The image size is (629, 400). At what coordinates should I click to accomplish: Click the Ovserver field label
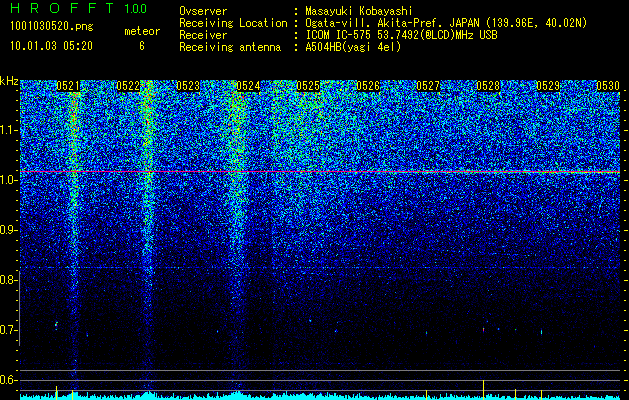pos(203,11)
